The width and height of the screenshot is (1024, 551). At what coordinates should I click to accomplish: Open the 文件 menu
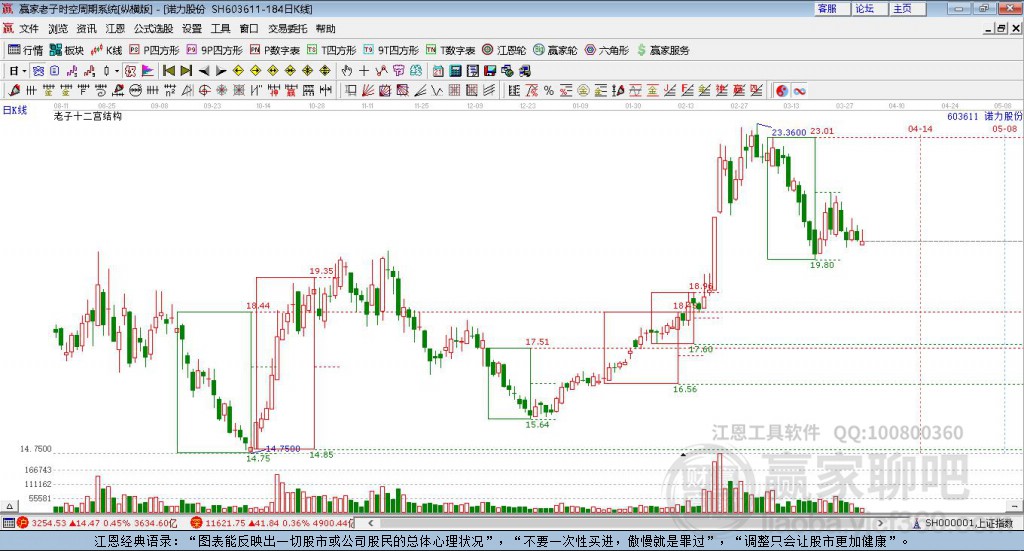pos(29,29)
